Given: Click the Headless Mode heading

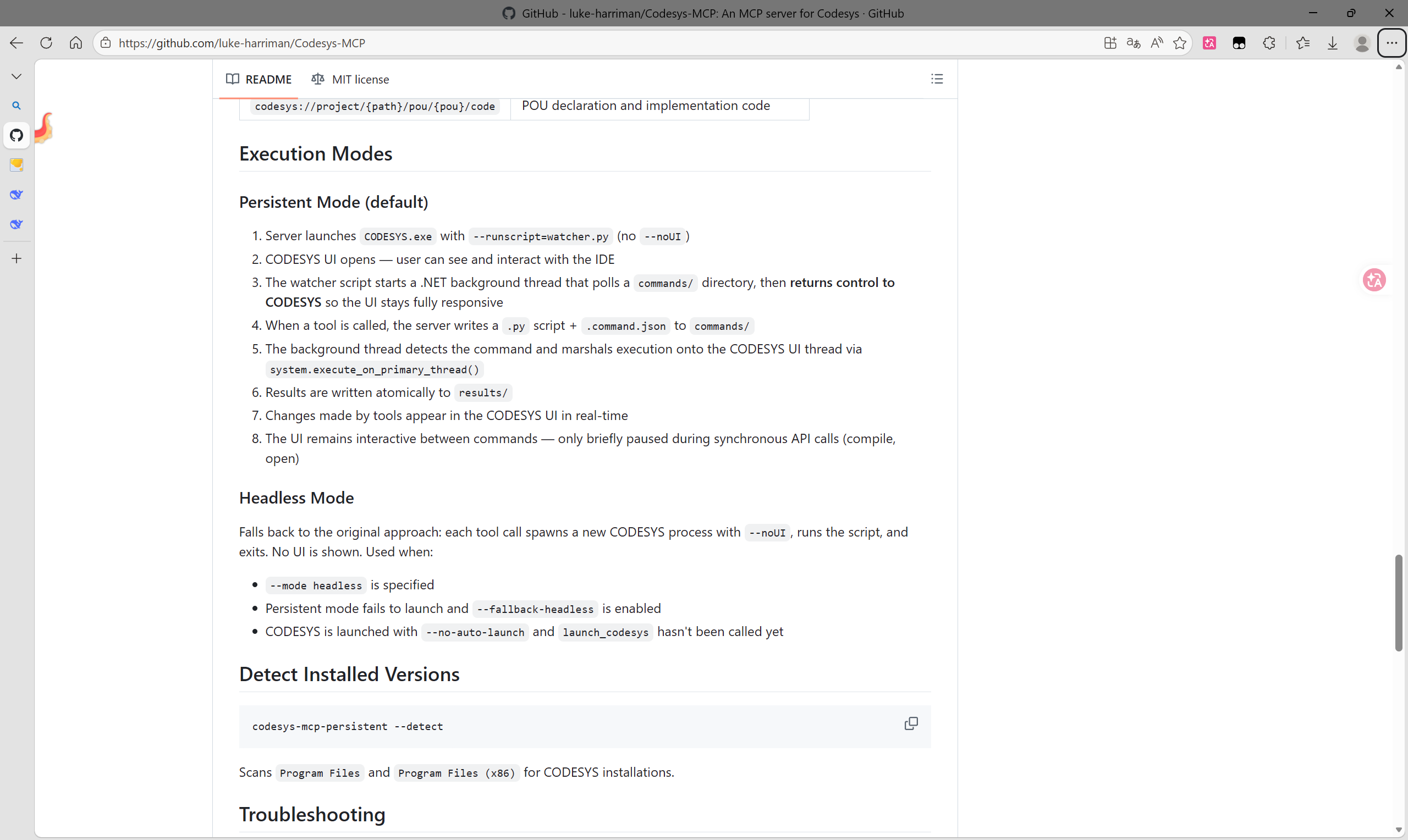Looking at the screenshot, I should click(x=296, y=498).
